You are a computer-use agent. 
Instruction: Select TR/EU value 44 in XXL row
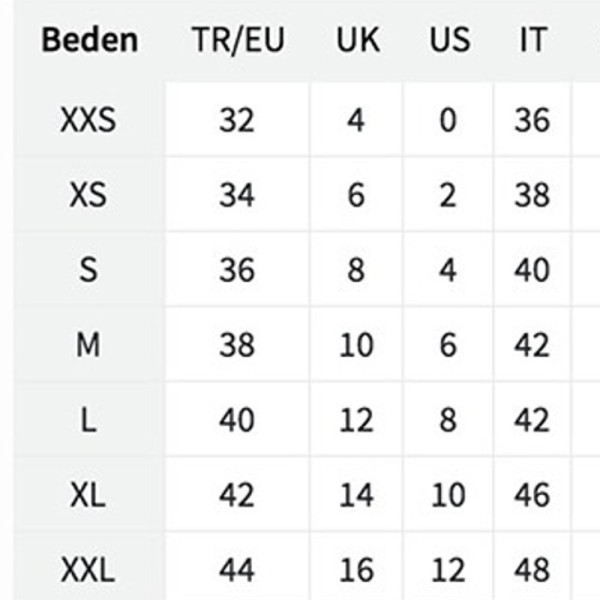pos(236,570)
